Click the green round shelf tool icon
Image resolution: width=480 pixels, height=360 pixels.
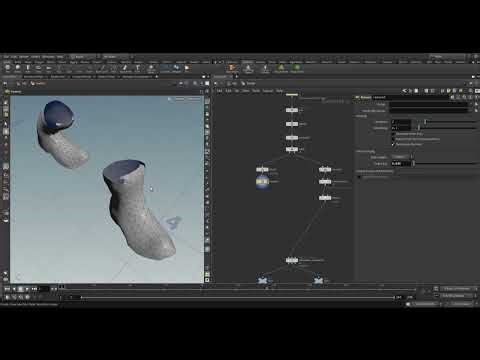coord(297,69)
